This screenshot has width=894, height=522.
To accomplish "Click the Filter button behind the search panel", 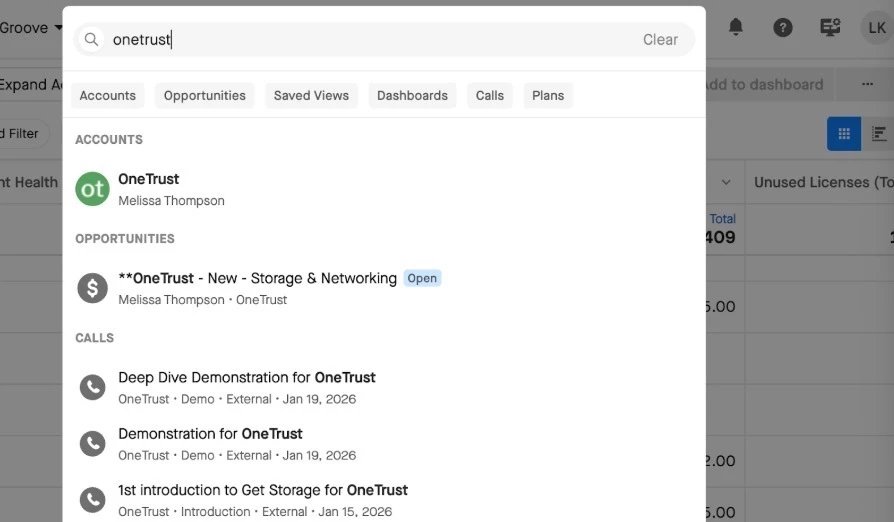I will (23, 133).
